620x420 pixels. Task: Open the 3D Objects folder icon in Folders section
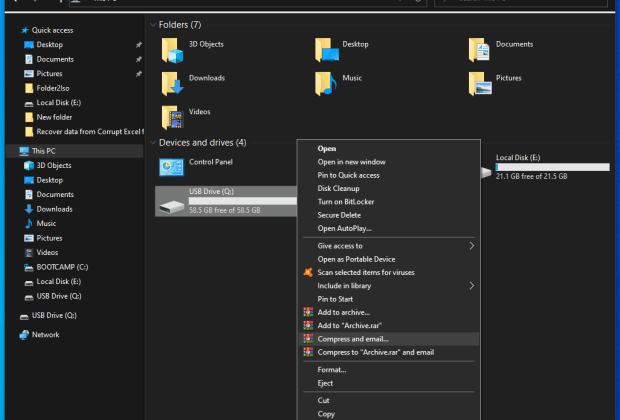click(172, 49)
